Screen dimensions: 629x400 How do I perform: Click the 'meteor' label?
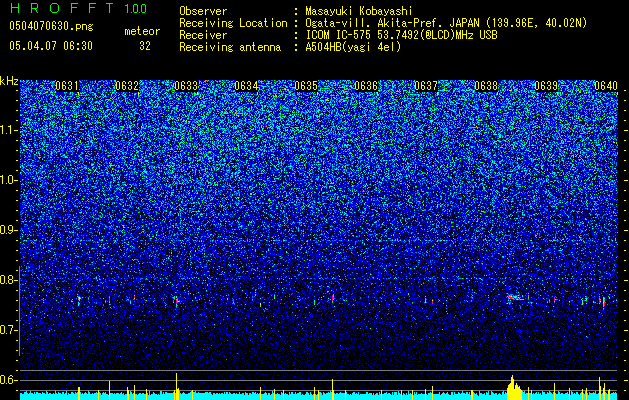142,31
